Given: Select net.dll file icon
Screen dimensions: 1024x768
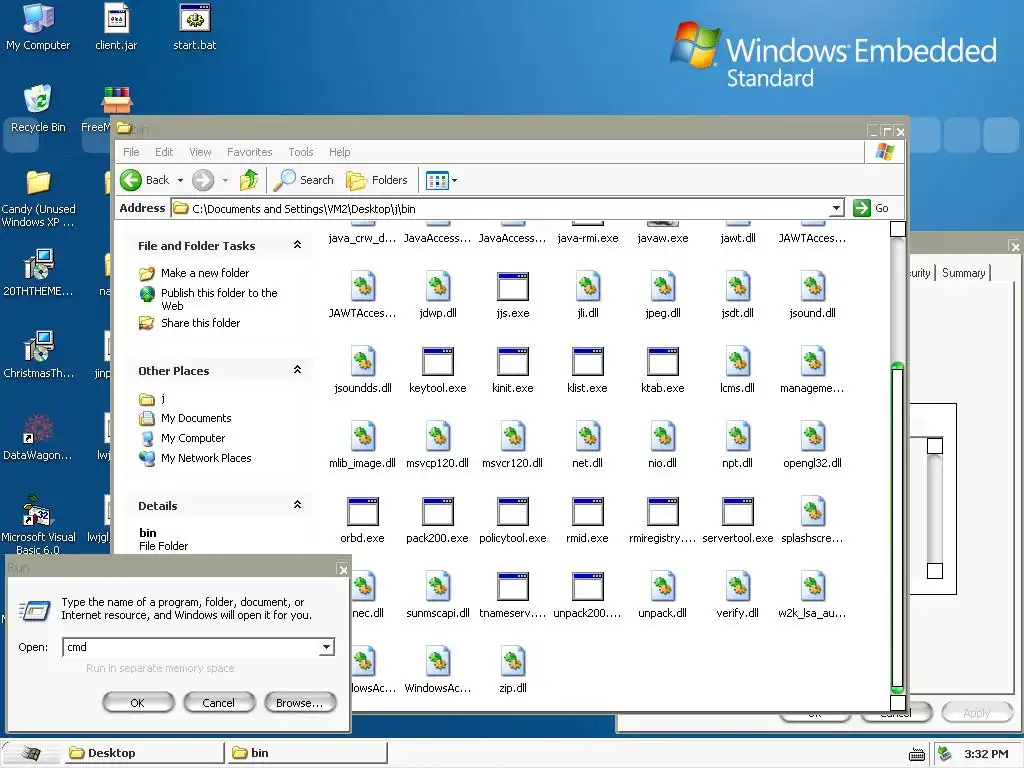Looking at the screenshot, I should pyautogui.click(x=588, y=437).
